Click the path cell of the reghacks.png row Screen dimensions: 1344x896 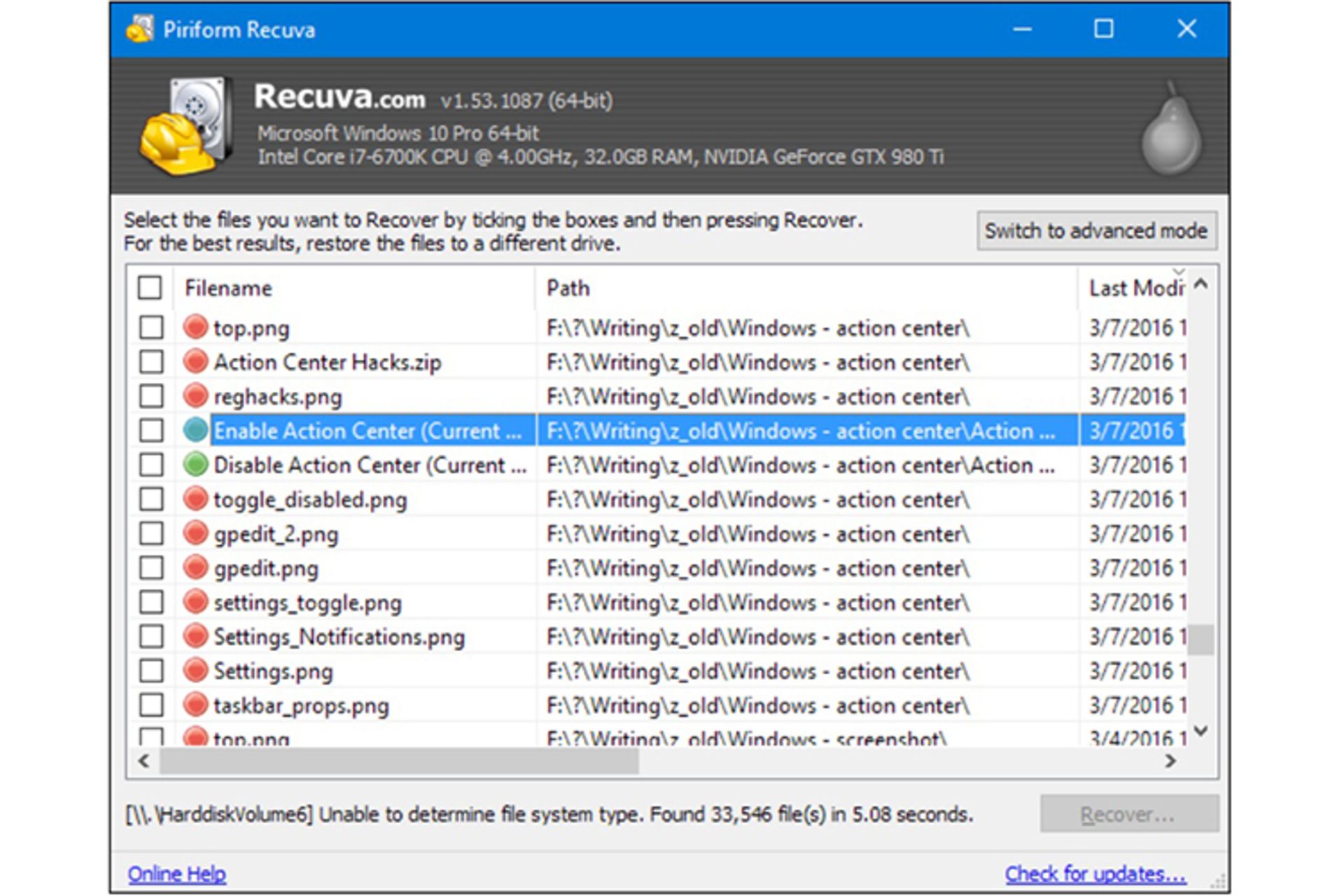coord(807,396)
